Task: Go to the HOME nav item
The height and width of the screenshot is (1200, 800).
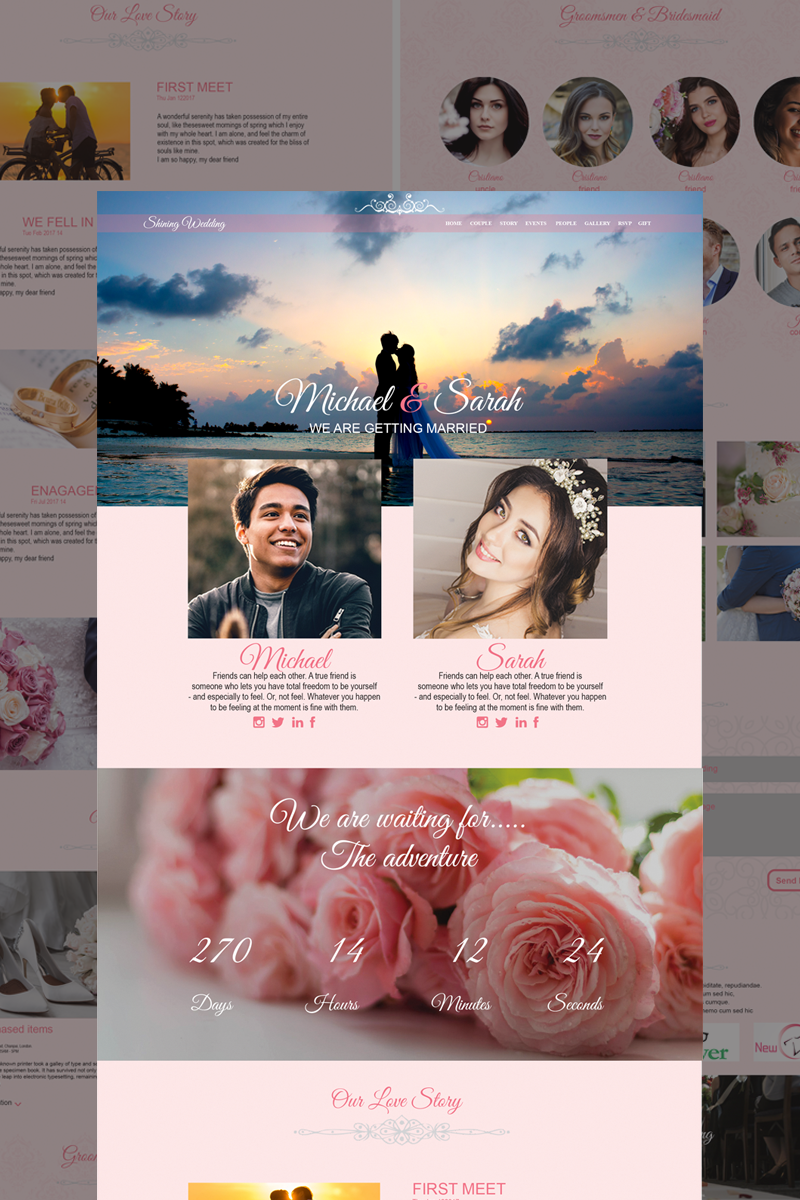Action: click(x=453, y=223)
